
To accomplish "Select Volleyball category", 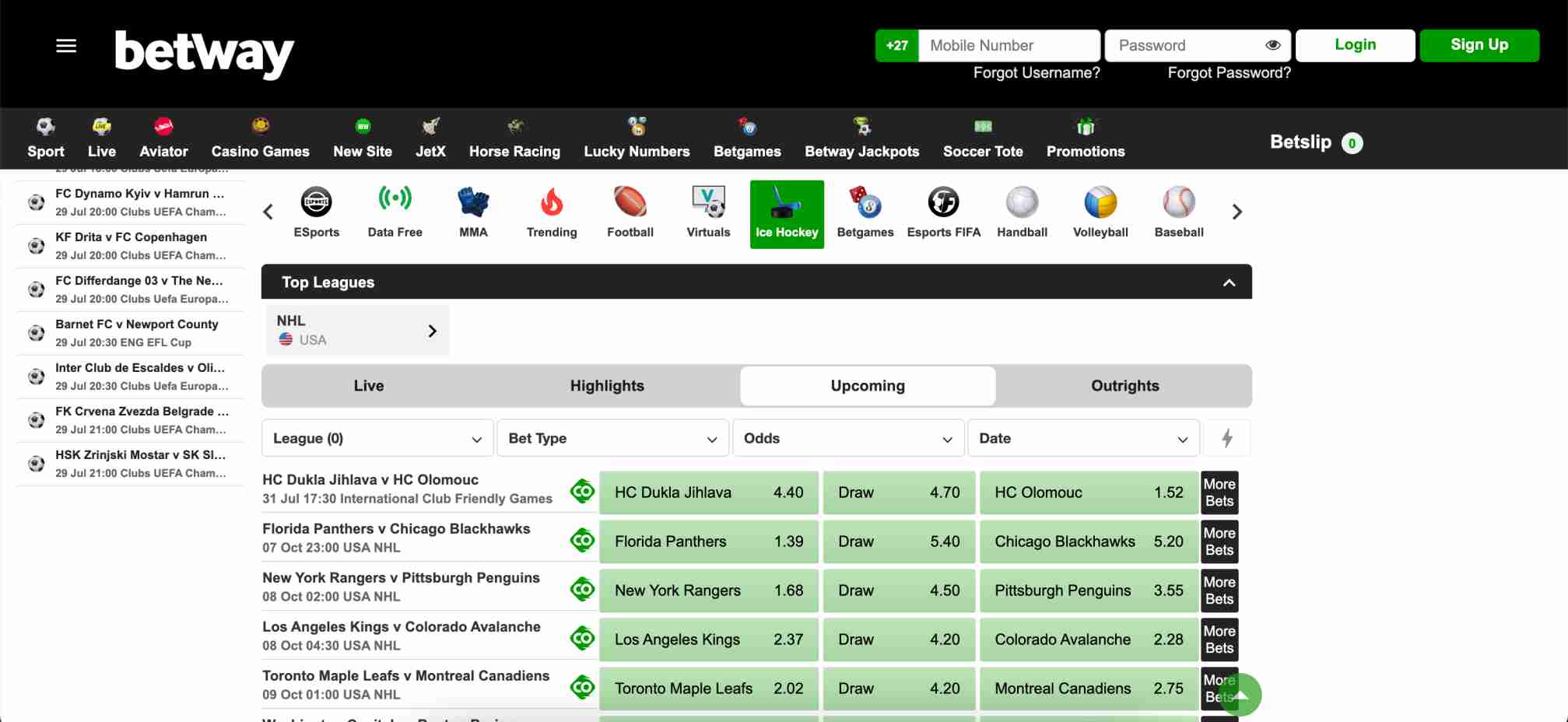I will 1100,214.
